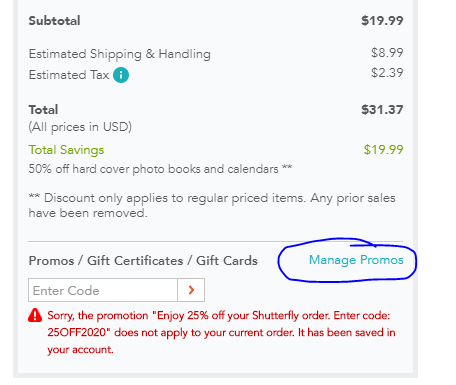
Task: Click the All prices in USD note
Action: point(80,127)
